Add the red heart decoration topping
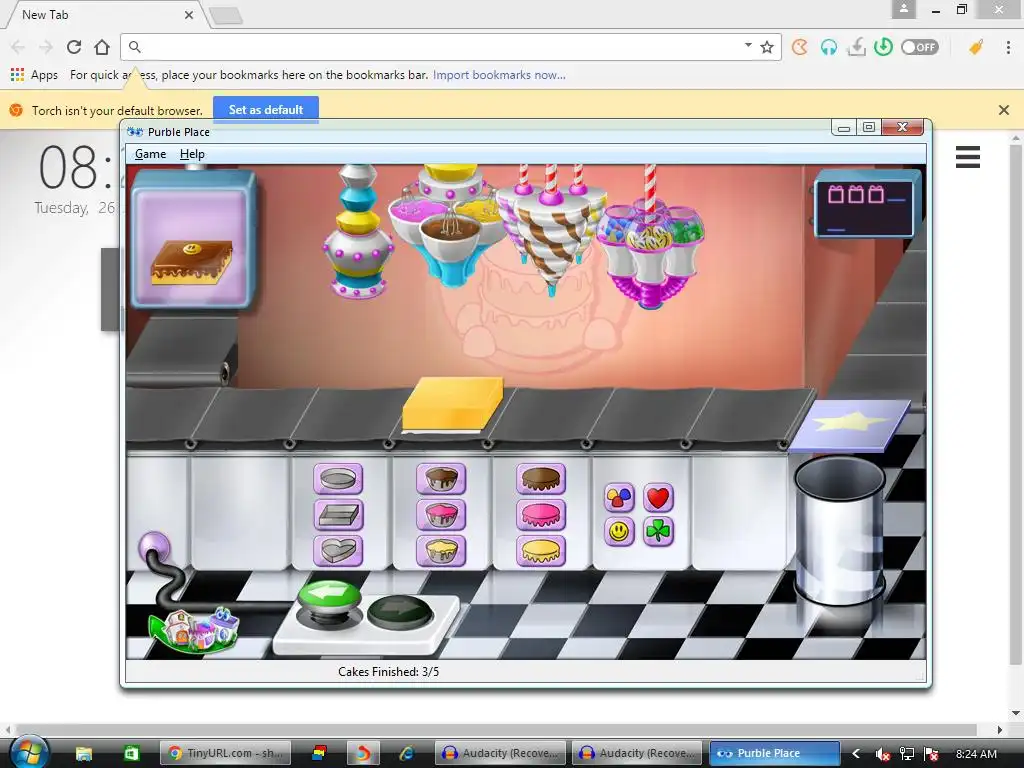Image resolution: width=1024 pixels, height=768 pixels. pos(658,498)
